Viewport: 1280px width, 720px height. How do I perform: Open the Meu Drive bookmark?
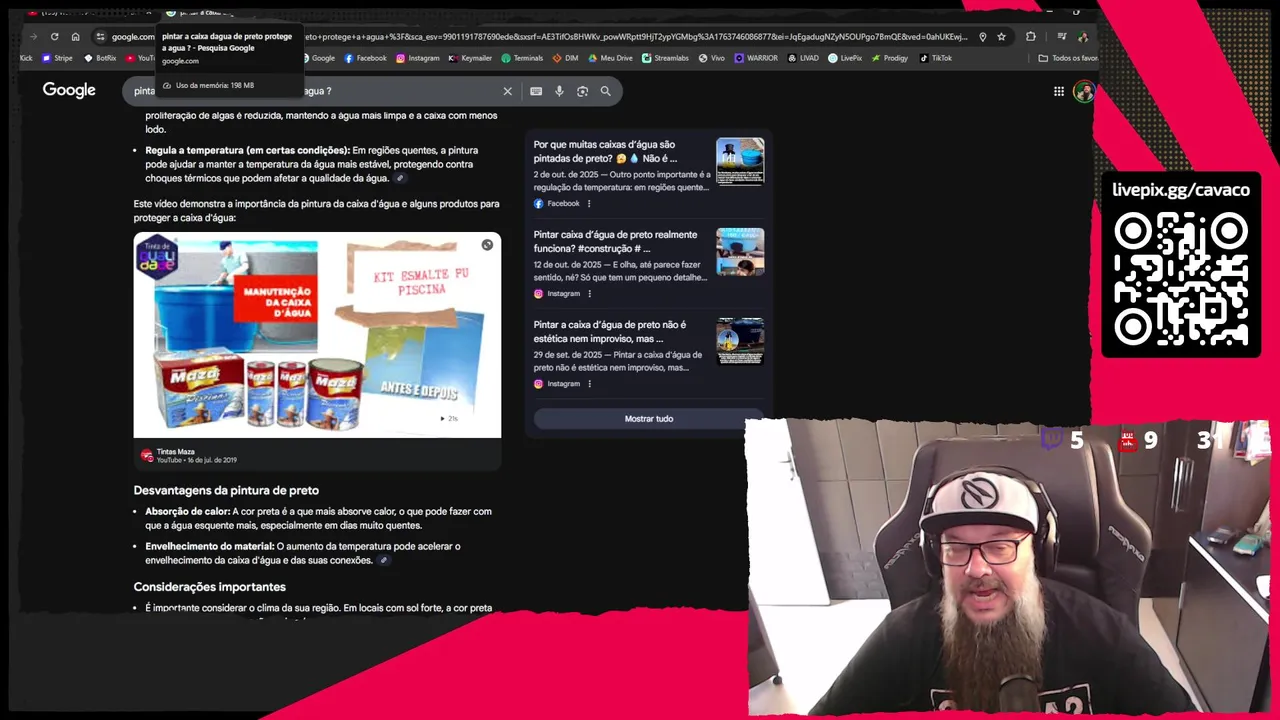point(610,58)
